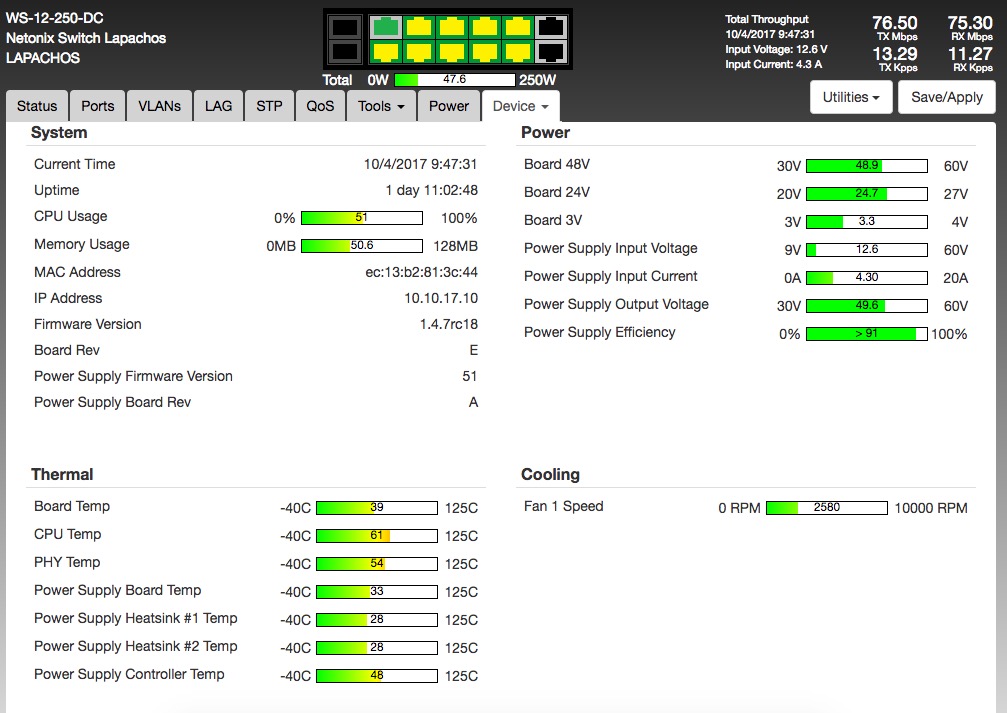Screen dimensions: 1007x713
Task: Click the CPU Usage progress bar
Action: tap(361, 218)
